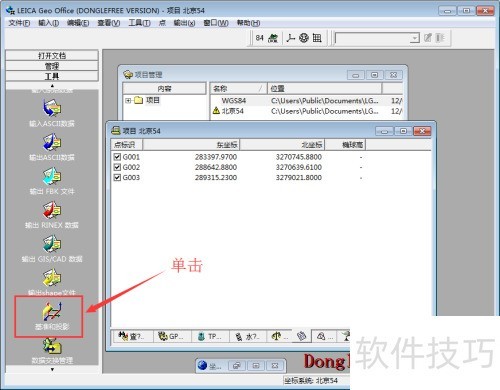Viewport: 500px width, 390px height.
Task: Click the warning icon beside 北京54 in 项目管理
Action: coord(216,111)
